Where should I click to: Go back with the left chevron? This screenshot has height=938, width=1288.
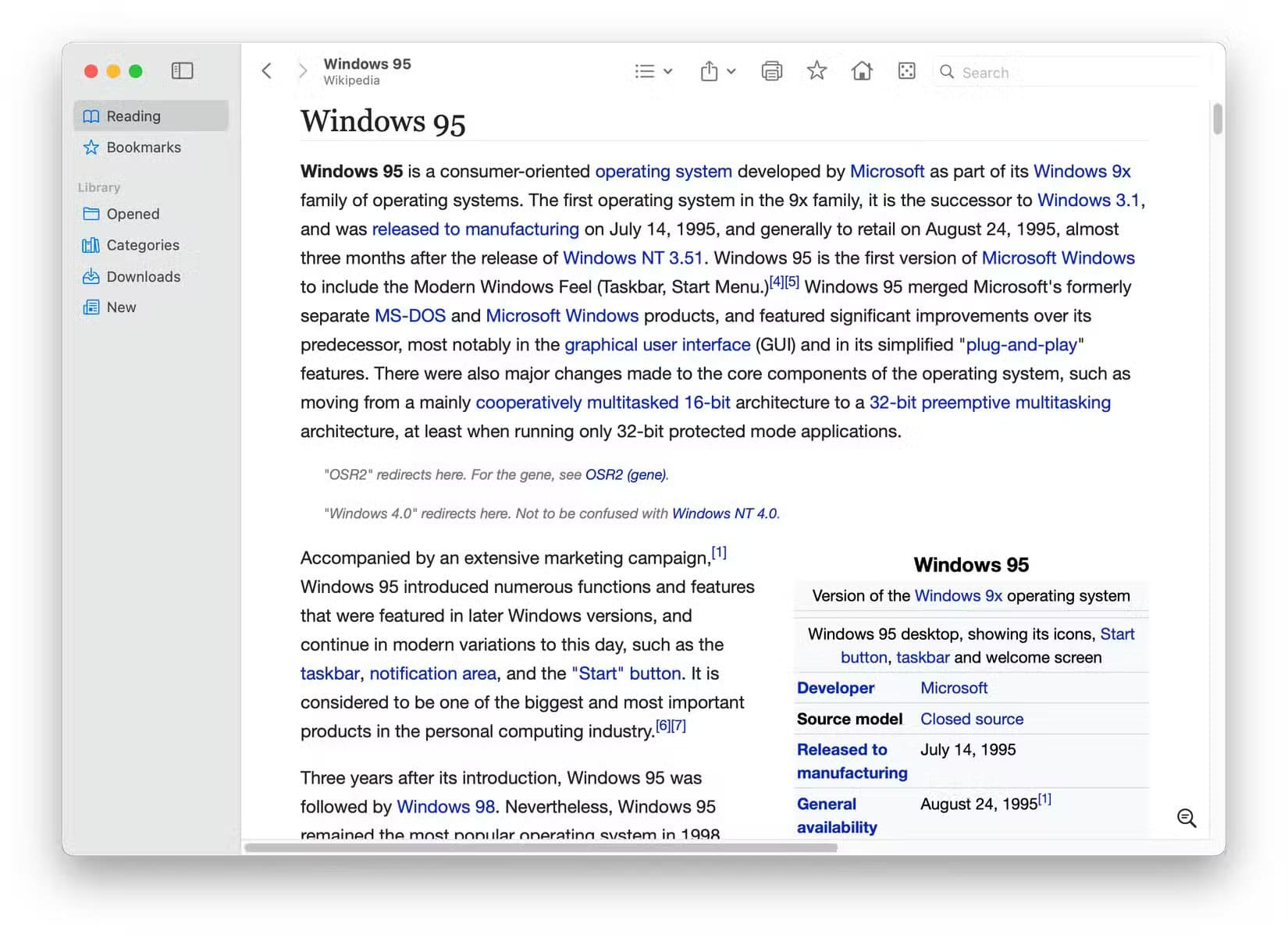[x=267, y=71]
